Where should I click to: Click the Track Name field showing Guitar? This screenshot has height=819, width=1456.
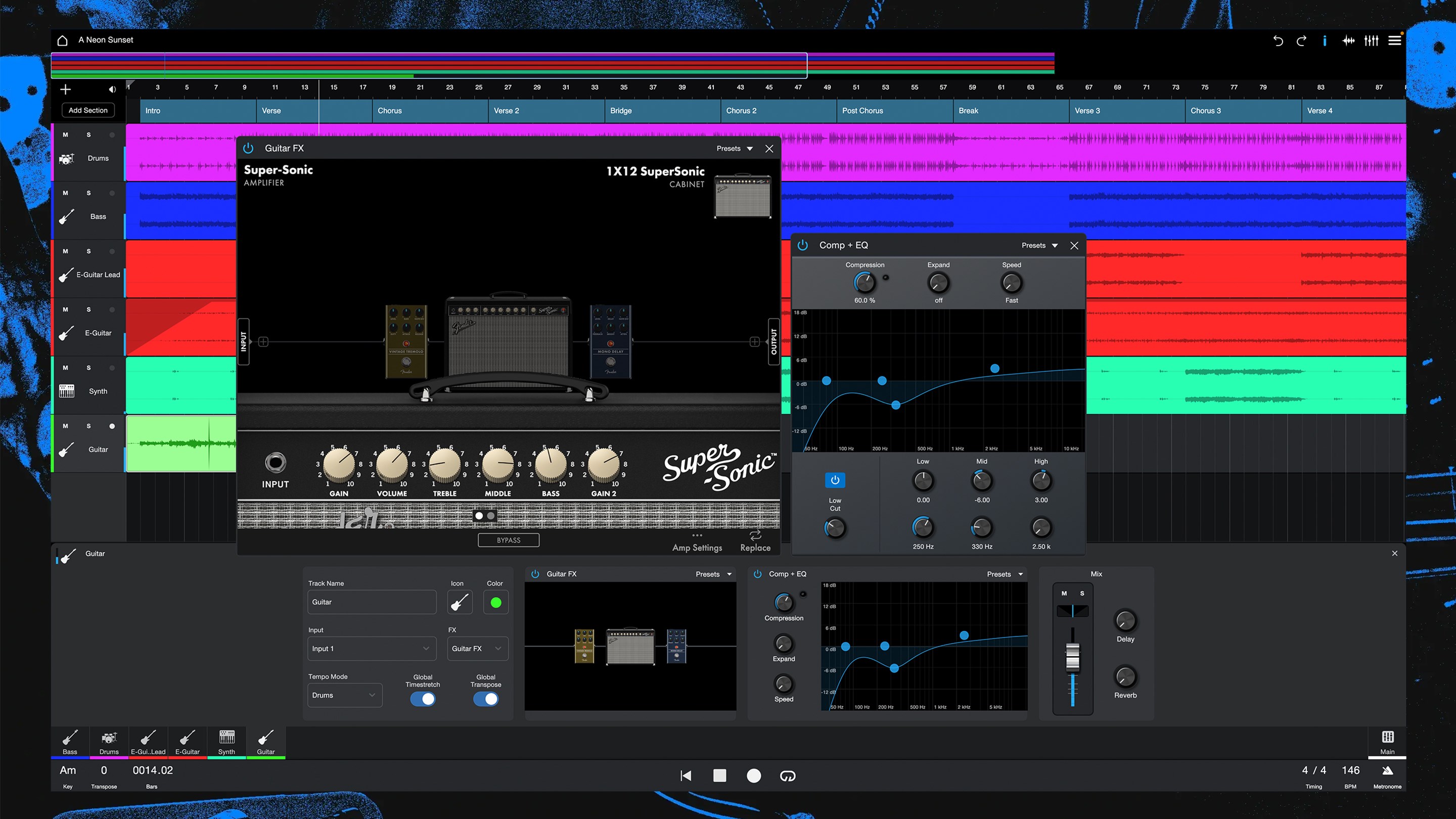[372, 602]
